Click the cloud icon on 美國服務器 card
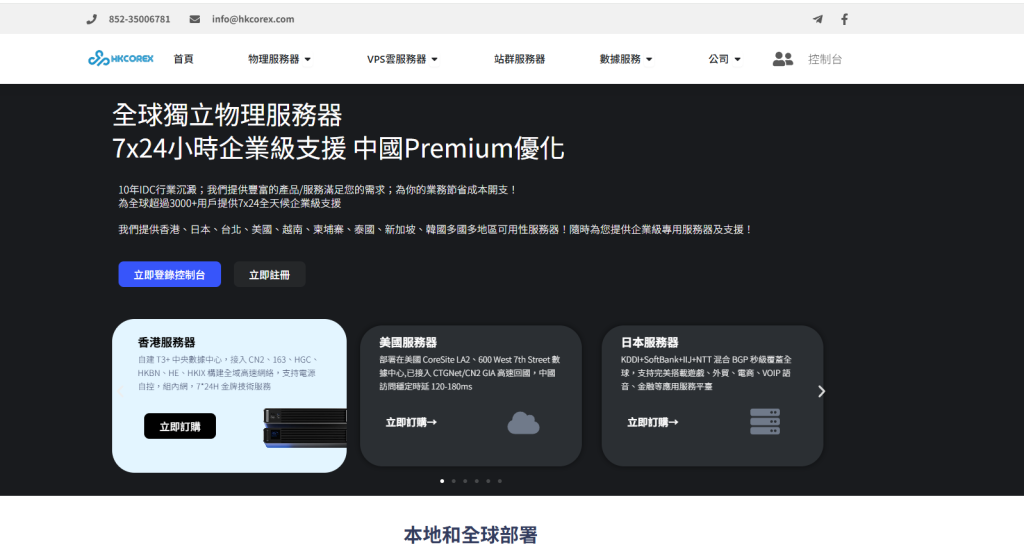The image size is (1024, 549). [x=523, y=424]
